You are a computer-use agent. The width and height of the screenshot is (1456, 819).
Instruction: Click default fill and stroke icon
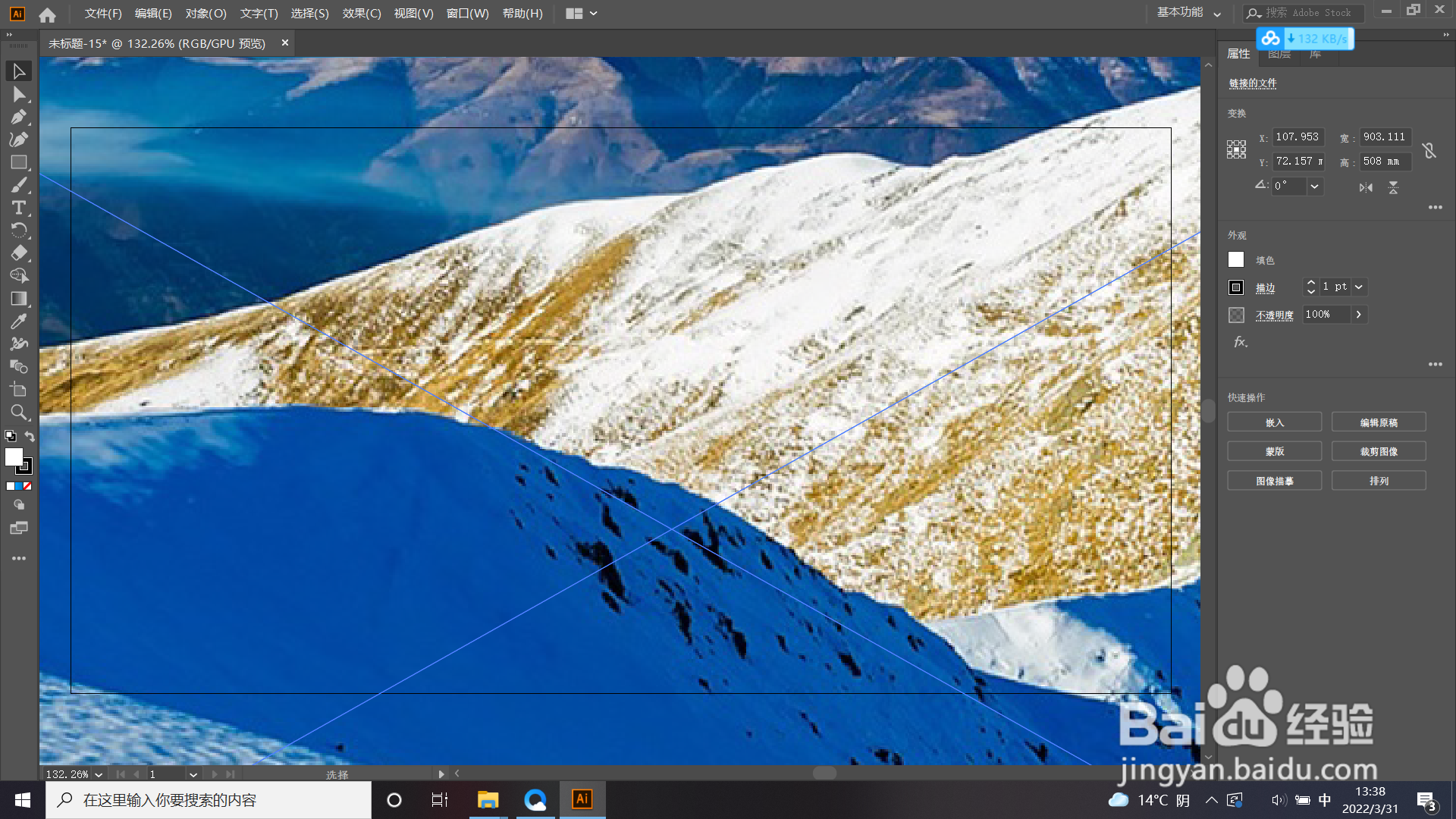pos(10,436)
